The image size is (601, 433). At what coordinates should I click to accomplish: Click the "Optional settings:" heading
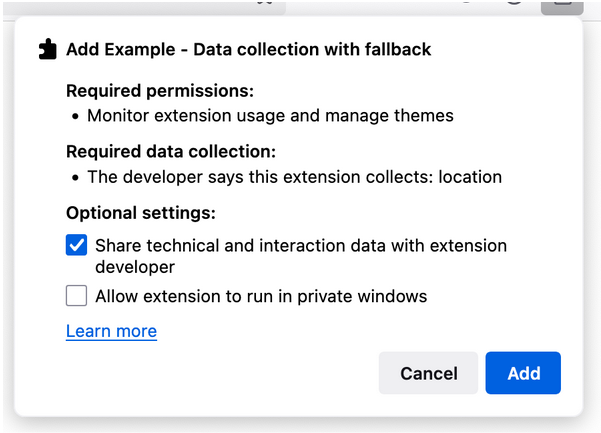(141, 213)
